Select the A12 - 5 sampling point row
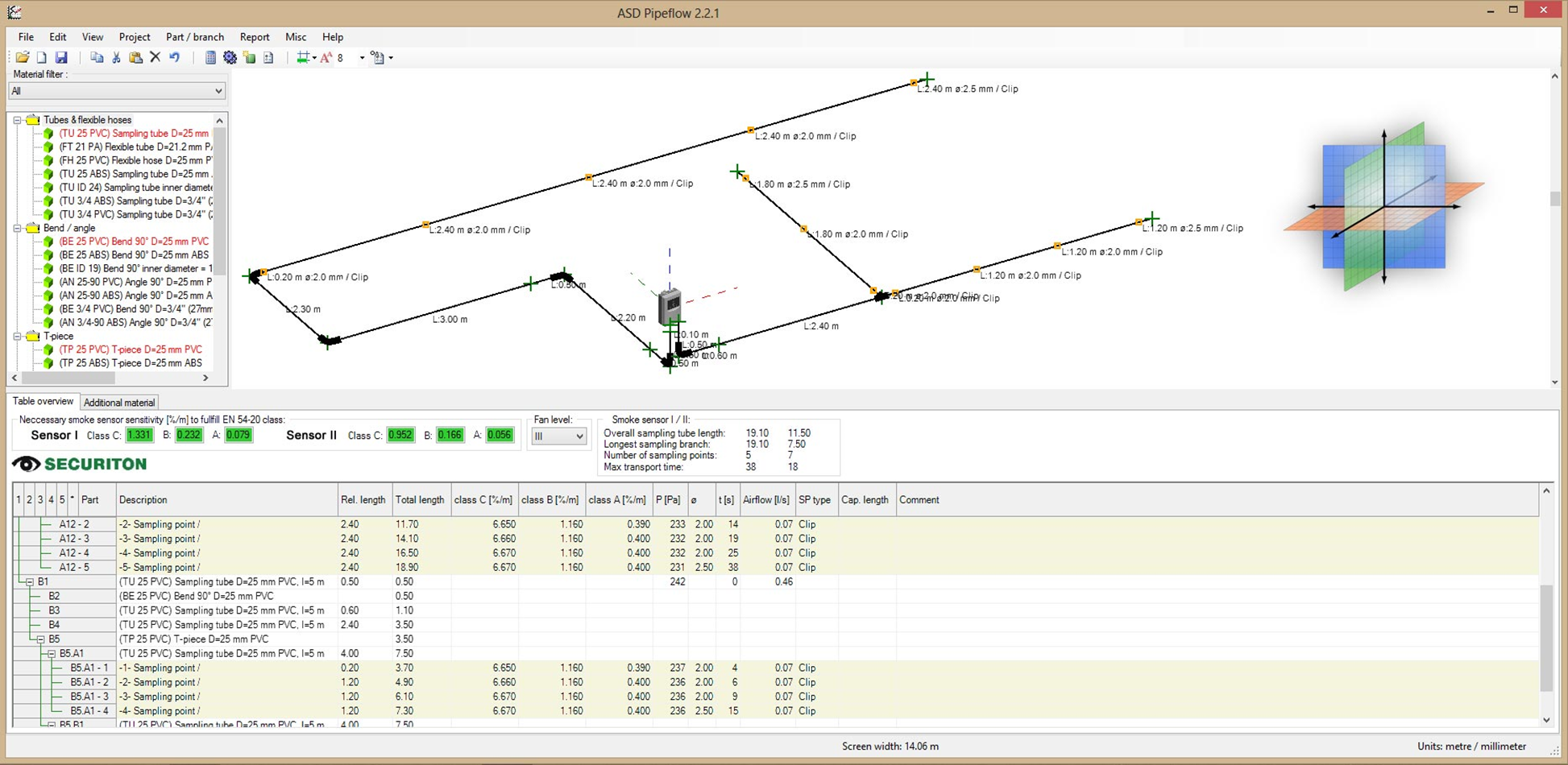Screen dimensions: 1568x765 [x=74, y=568]
